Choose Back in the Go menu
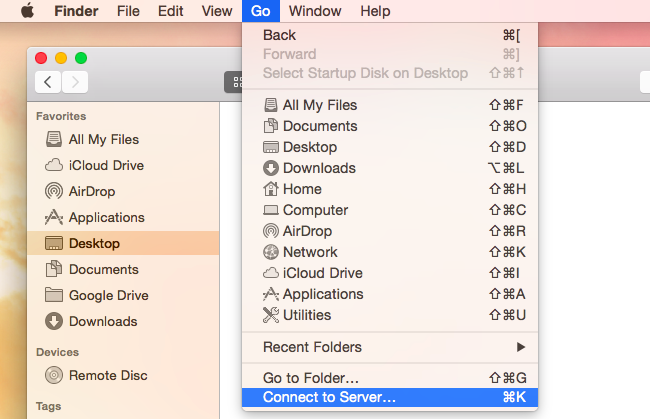650x419 pixels. [390, 35]
